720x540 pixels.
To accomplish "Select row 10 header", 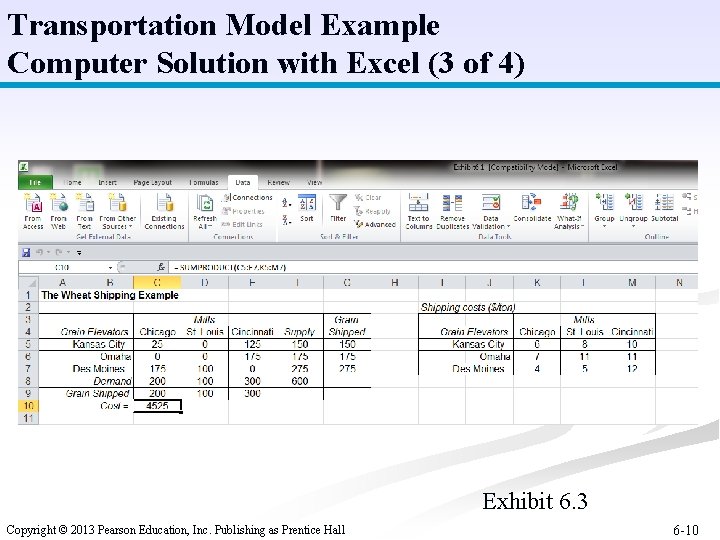I will pos(28,406).
